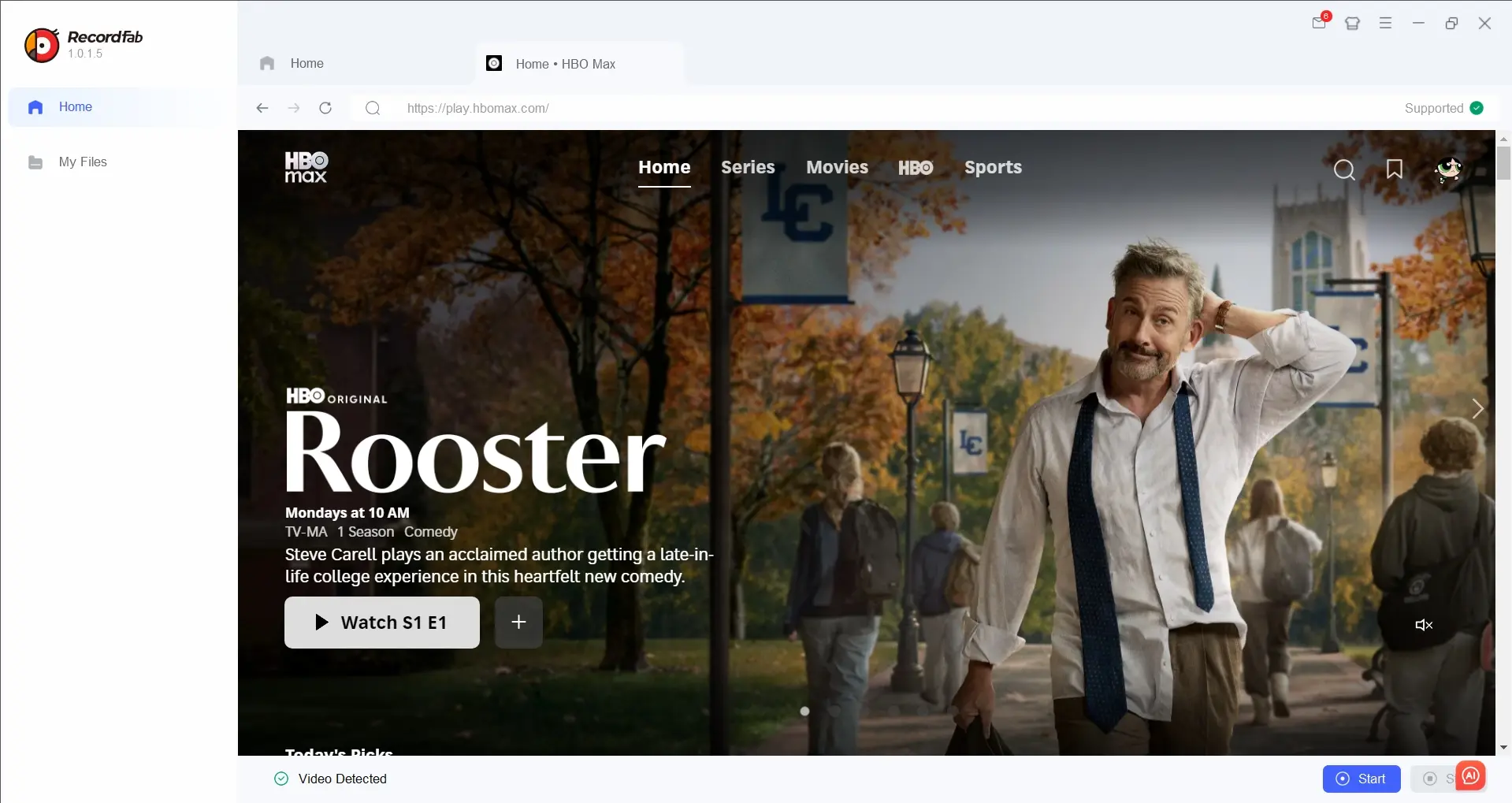The height and width of the screenshot is (803, 1512).
Task: Click the HBO Max logo
Action: [306, 167]
